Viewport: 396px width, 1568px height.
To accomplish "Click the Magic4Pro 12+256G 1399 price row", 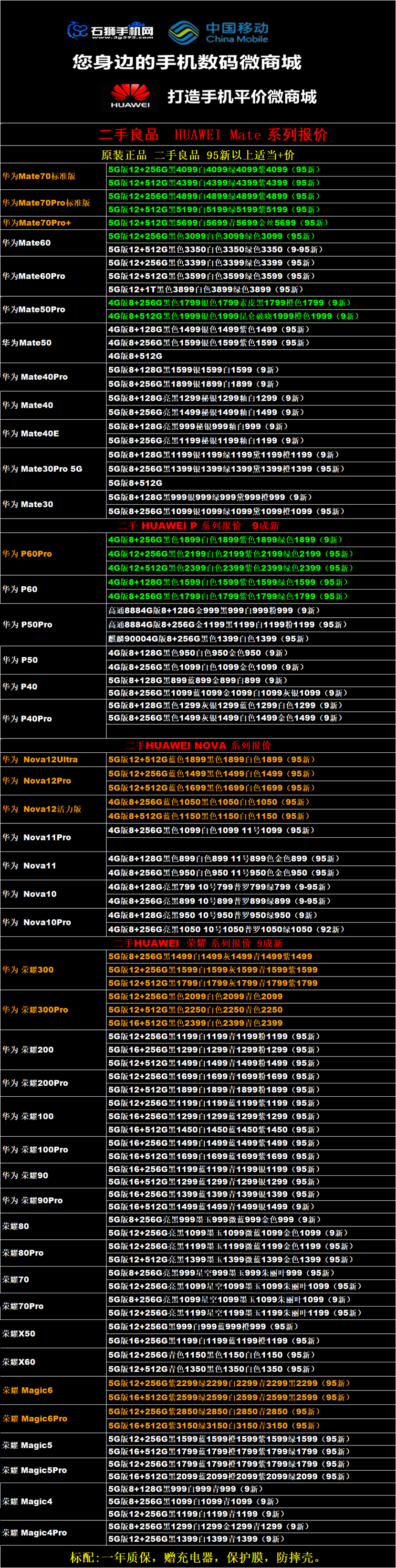I will (251, 1539).
